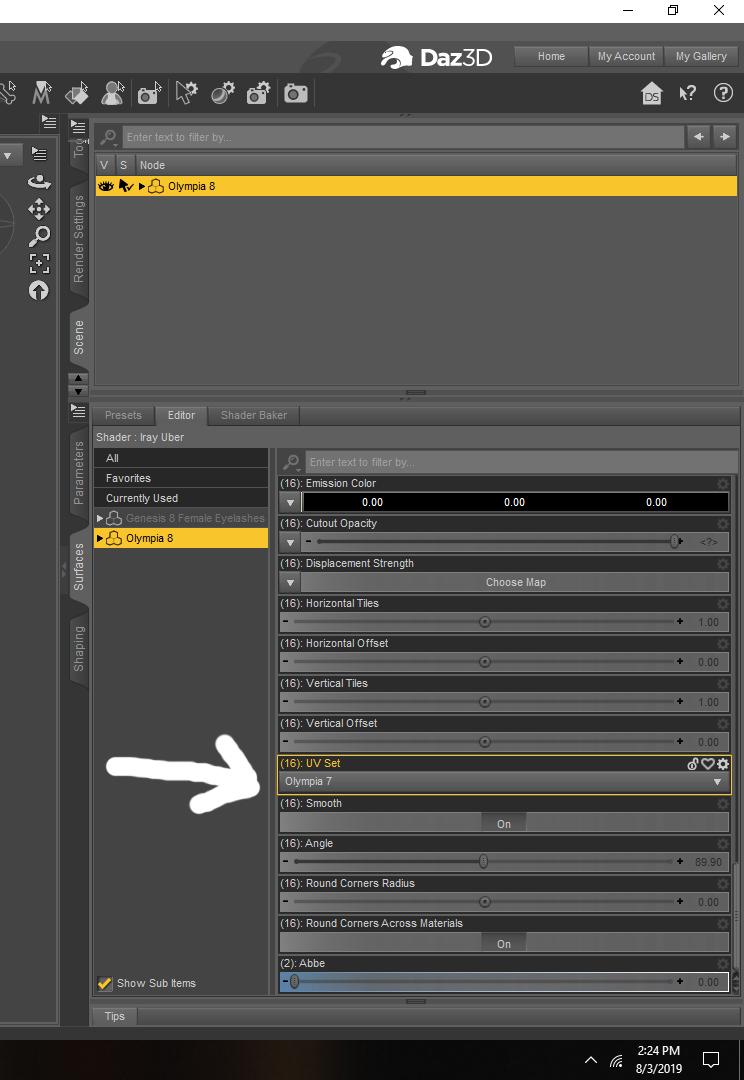Screen dimensions: 744x1080
Task: Open the sphere-with-gear settings icon
Action: (x=223, y=93)
